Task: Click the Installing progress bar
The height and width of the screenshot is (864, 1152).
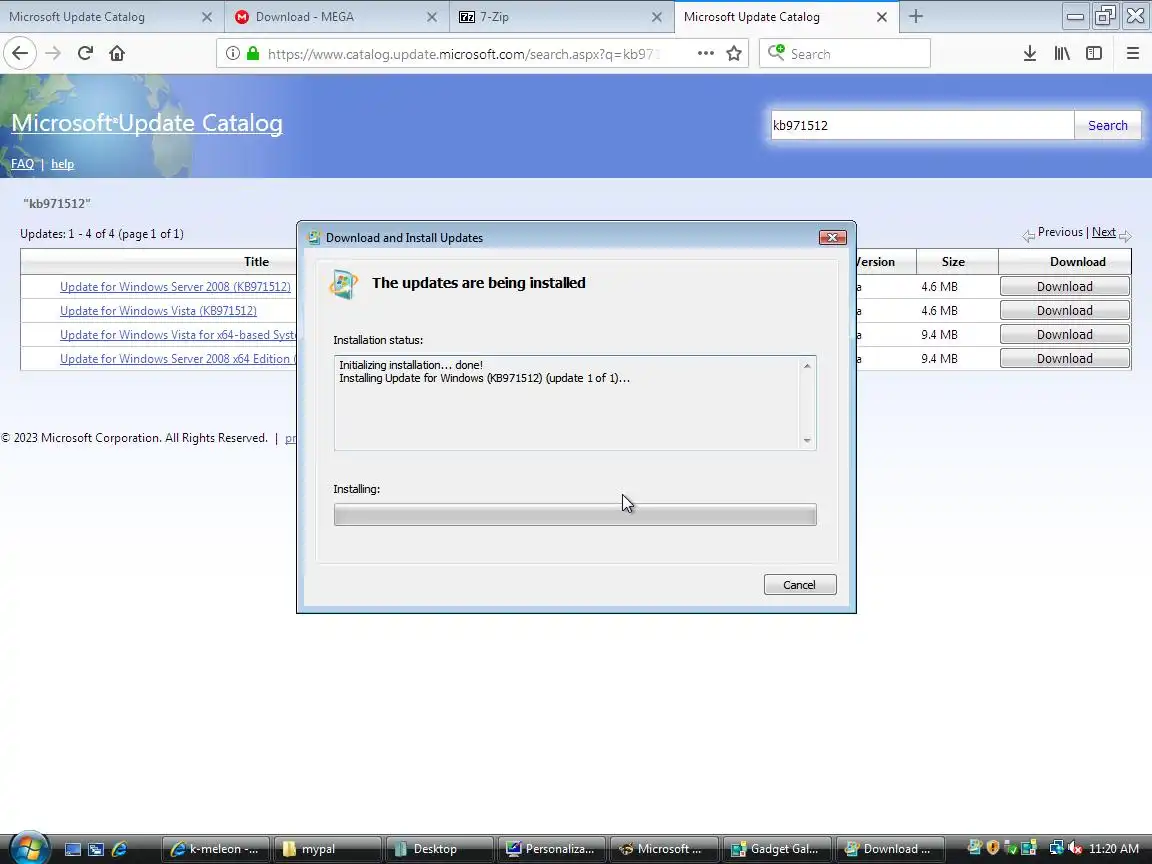Action: click(x=575, y=514)
